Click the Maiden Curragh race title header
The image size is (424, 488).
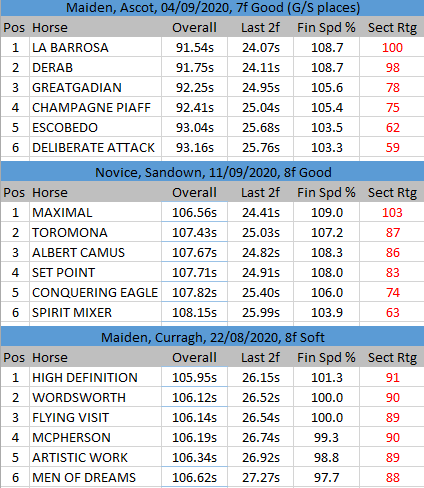pyautogui.click(x=212, y=337)
